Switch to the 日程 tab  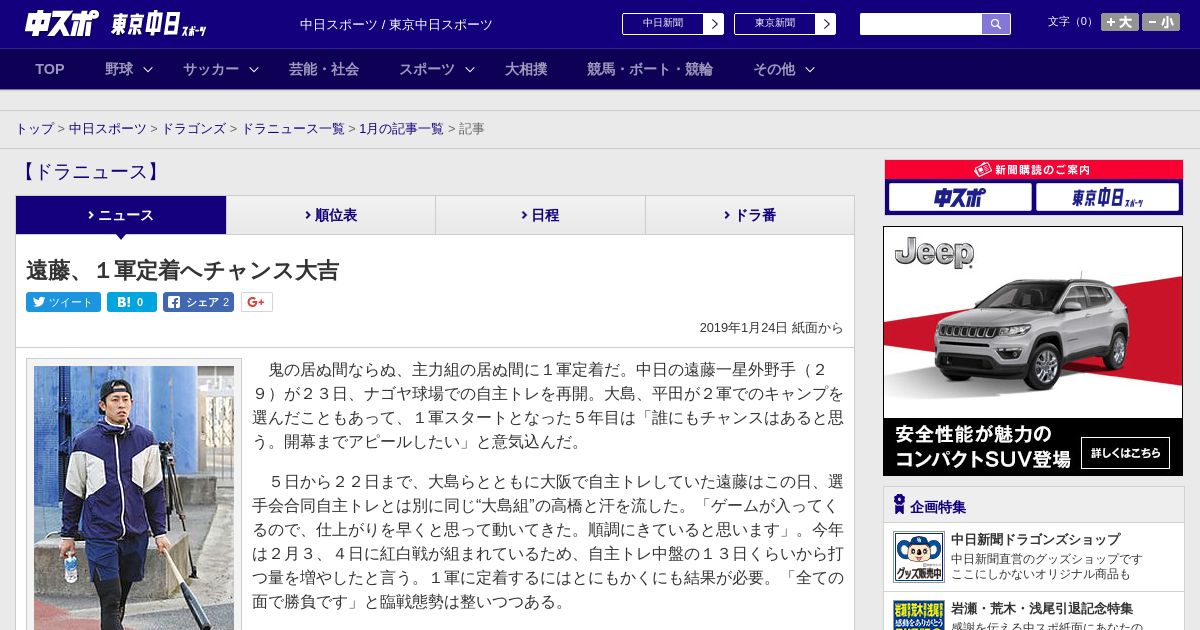click(x=540, y=215)
